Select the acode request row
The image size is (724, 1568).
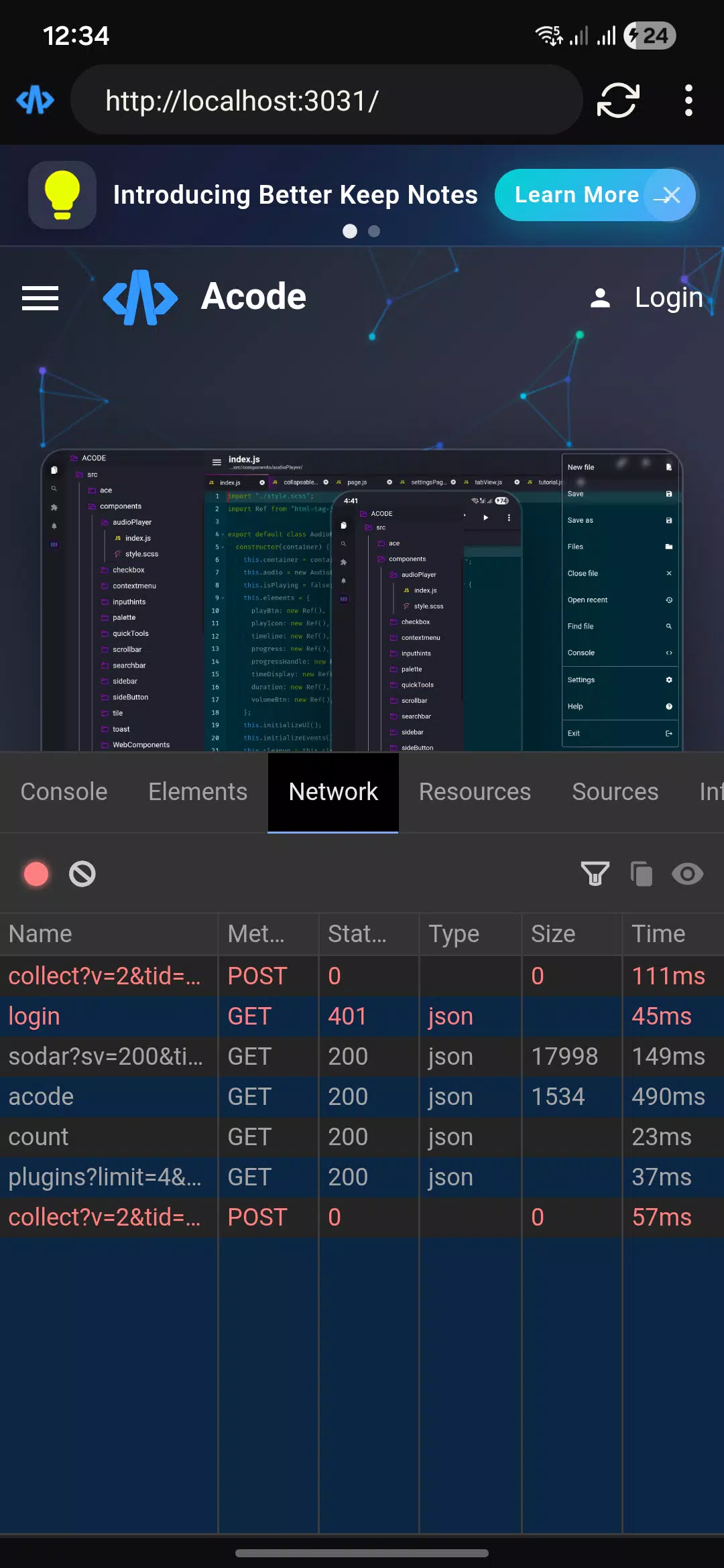[362, 1097]
